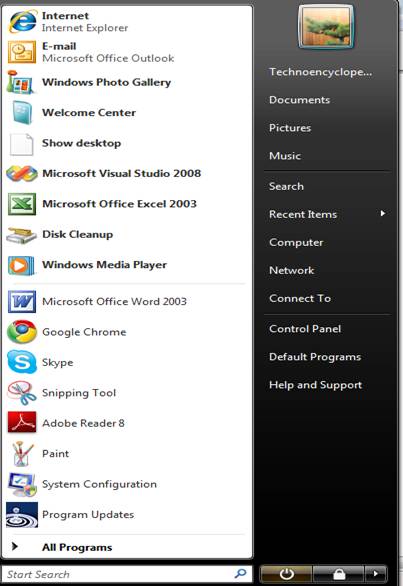
Task: Select Documents in the right pane
Action: [x=299, y=100]
